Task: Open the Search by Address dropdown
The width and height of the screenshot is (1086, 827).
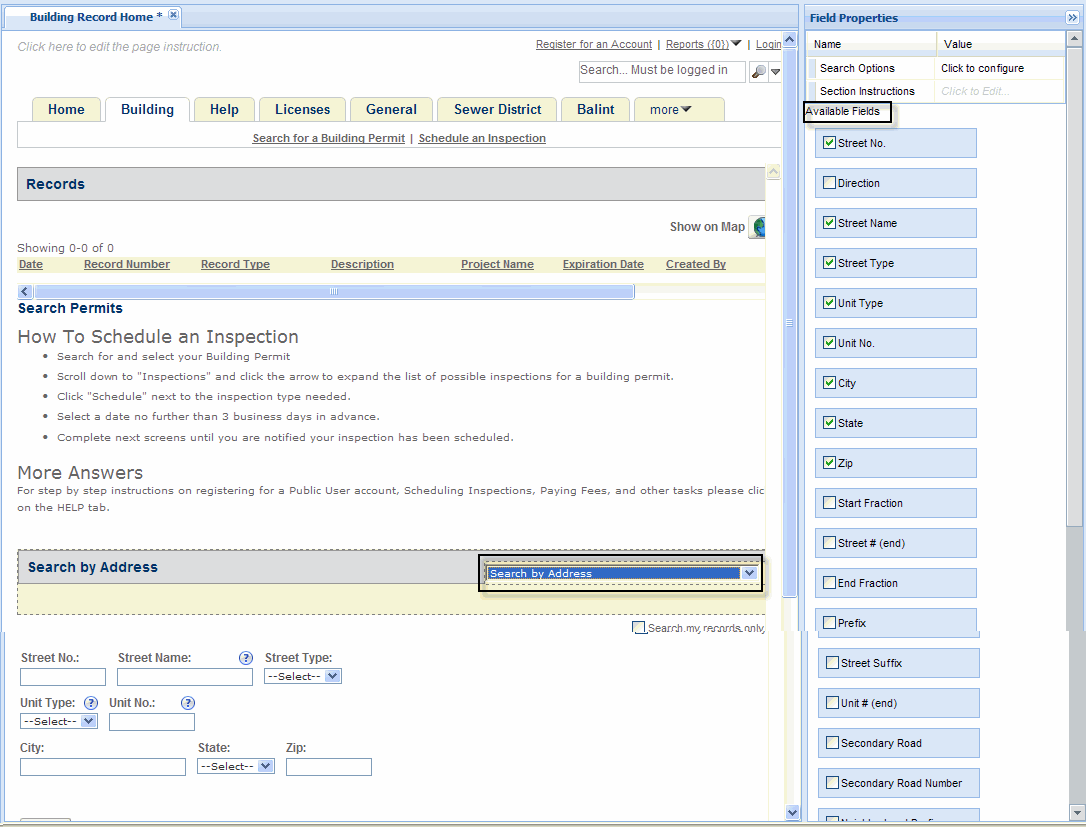Action: pos(749,573)
